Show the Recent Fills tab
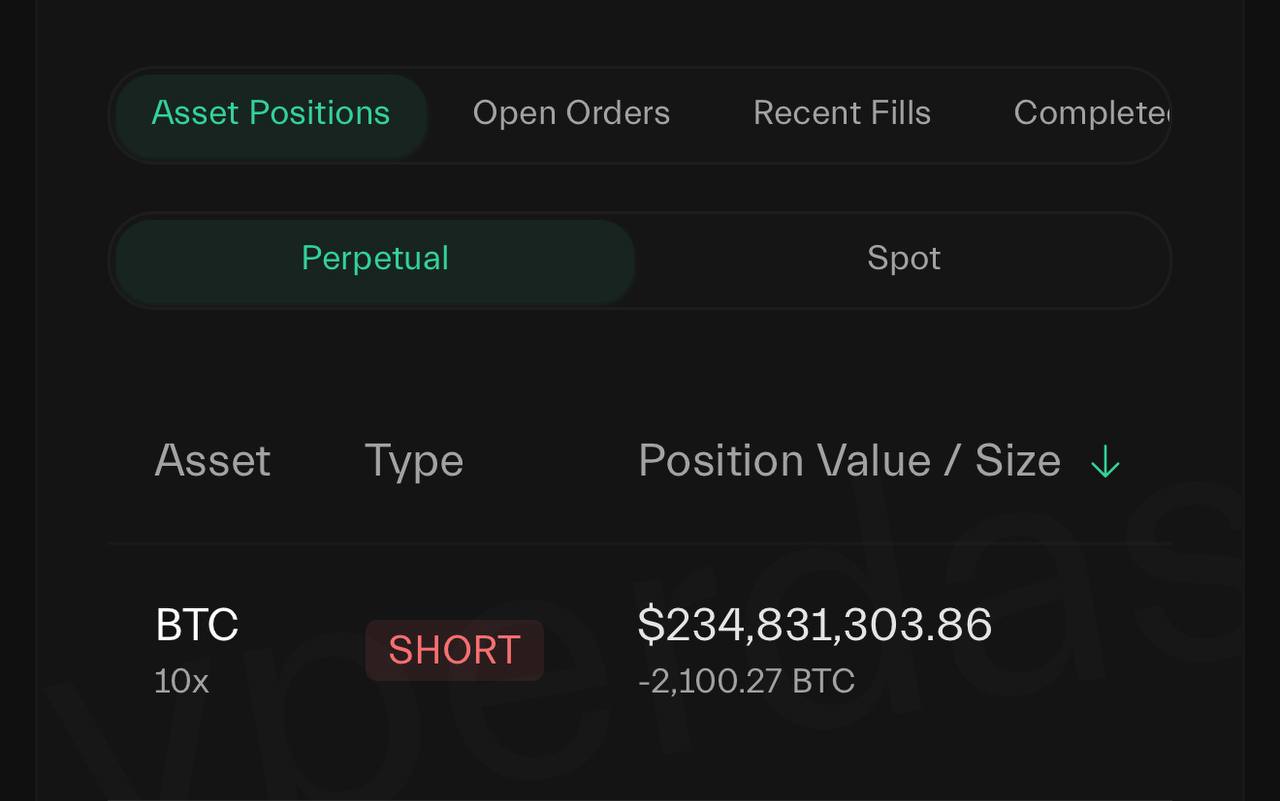The width and height of the screenshot is (1280, 801). point(841,114)
